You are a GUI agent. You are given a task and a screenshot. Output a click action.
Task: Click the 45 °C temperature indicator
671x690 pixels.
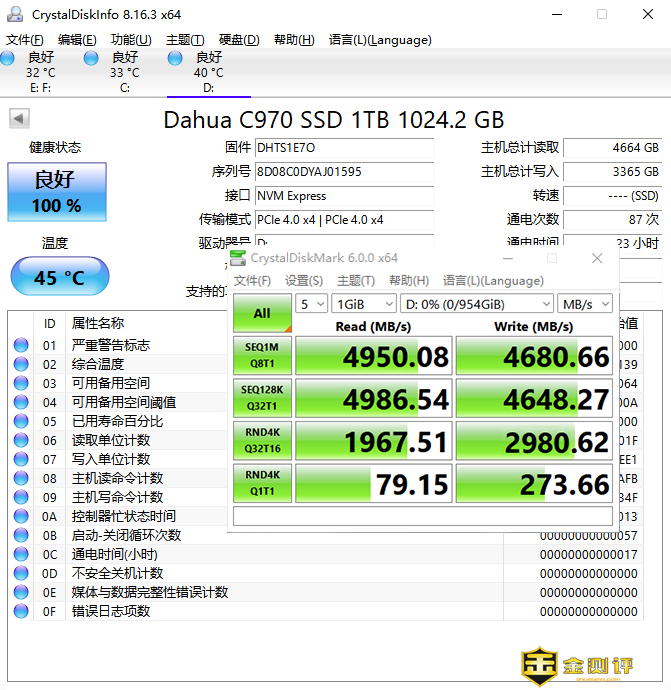point(59,277)
